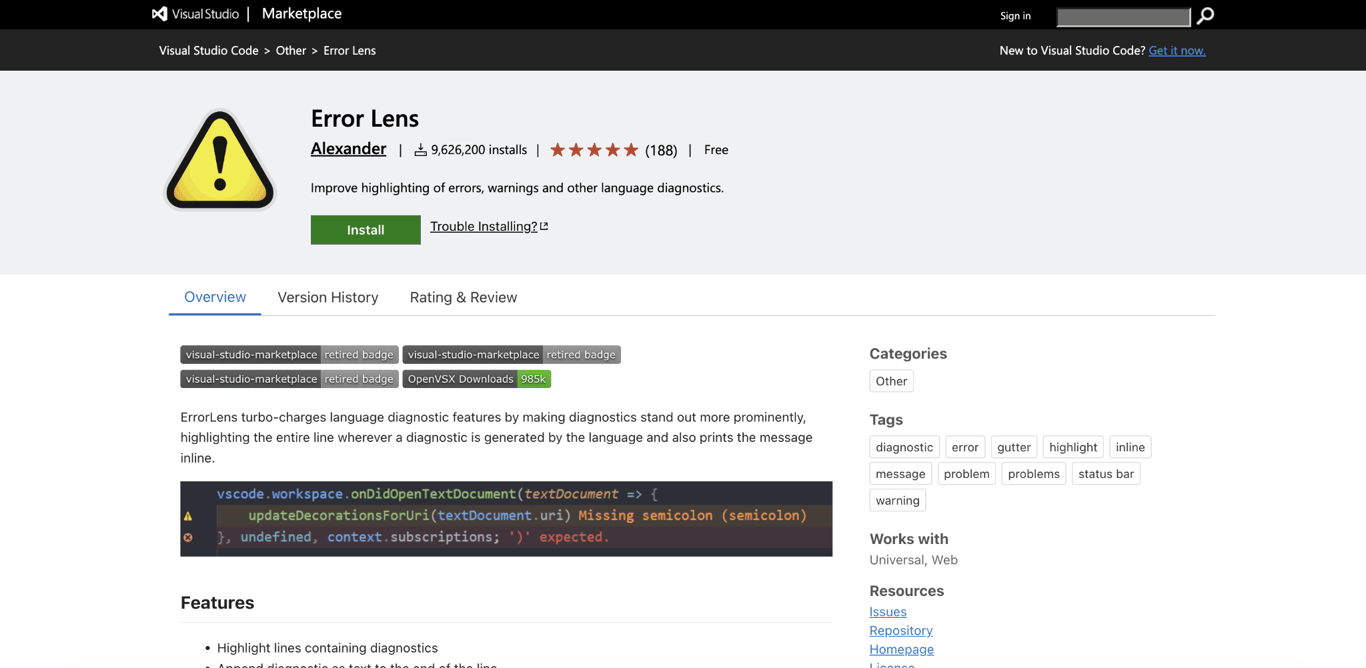Click the Error Lens title heading
Screen dimensions: 1366x668
point(364,118)
